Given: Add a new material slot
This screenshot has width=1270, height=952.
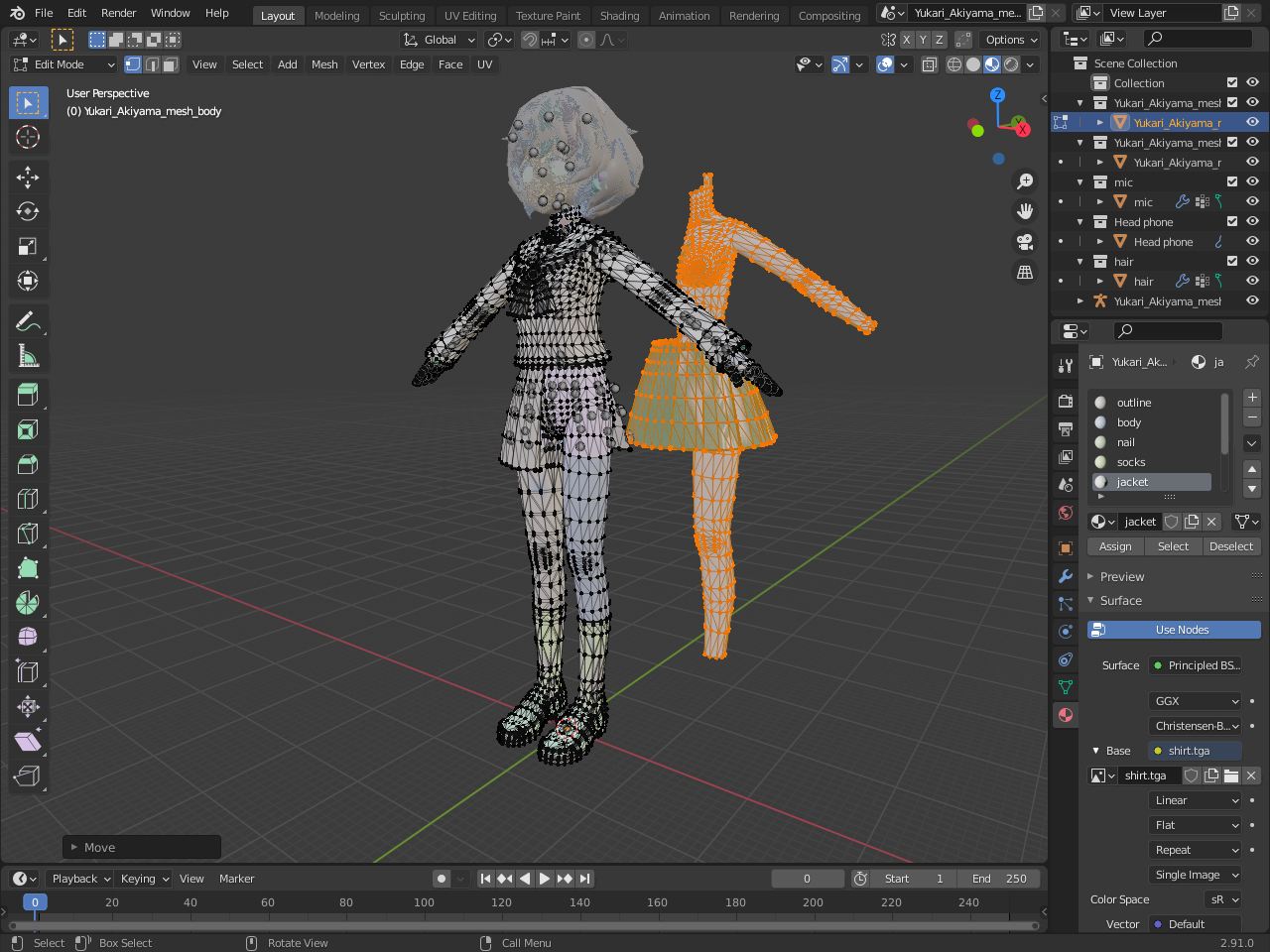Looking at the screenshot, I should tap(1252, 398).
